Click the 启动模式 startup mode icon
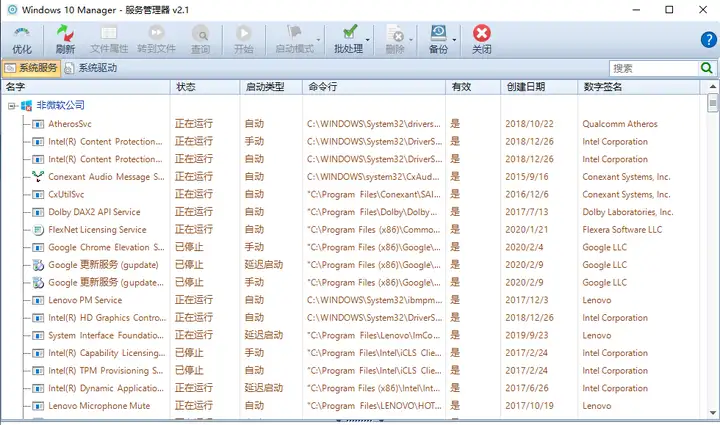This screenshot has width=720, height=425. point(294,32)
